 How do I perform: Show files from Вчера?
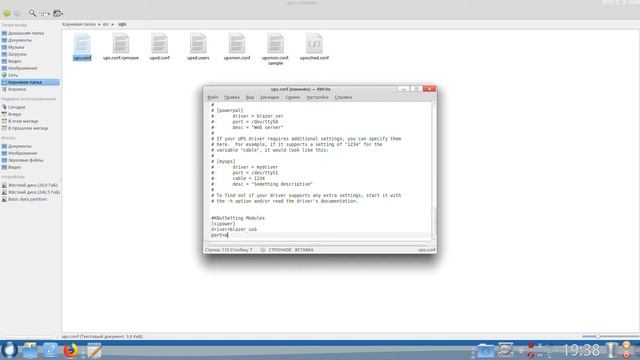14,114
